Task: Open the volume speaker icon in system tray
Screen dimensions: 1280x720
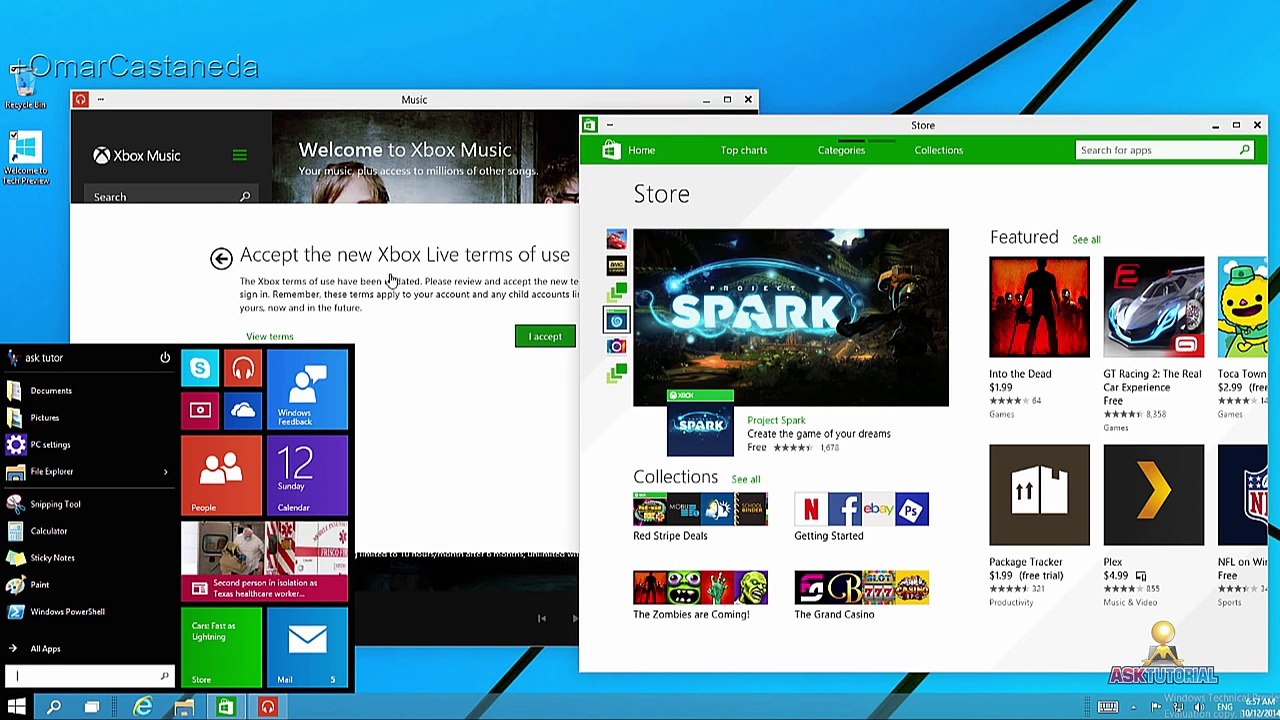Action: (x=1200, y=707)
